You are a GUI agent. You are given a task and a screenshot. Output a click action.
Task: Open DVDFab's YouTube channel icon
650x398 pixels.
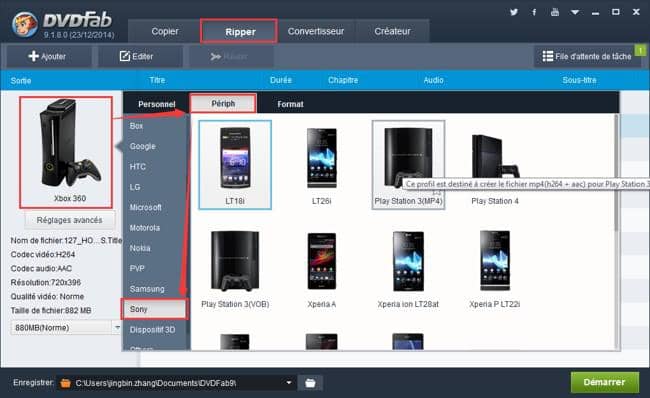pos(555,12)
